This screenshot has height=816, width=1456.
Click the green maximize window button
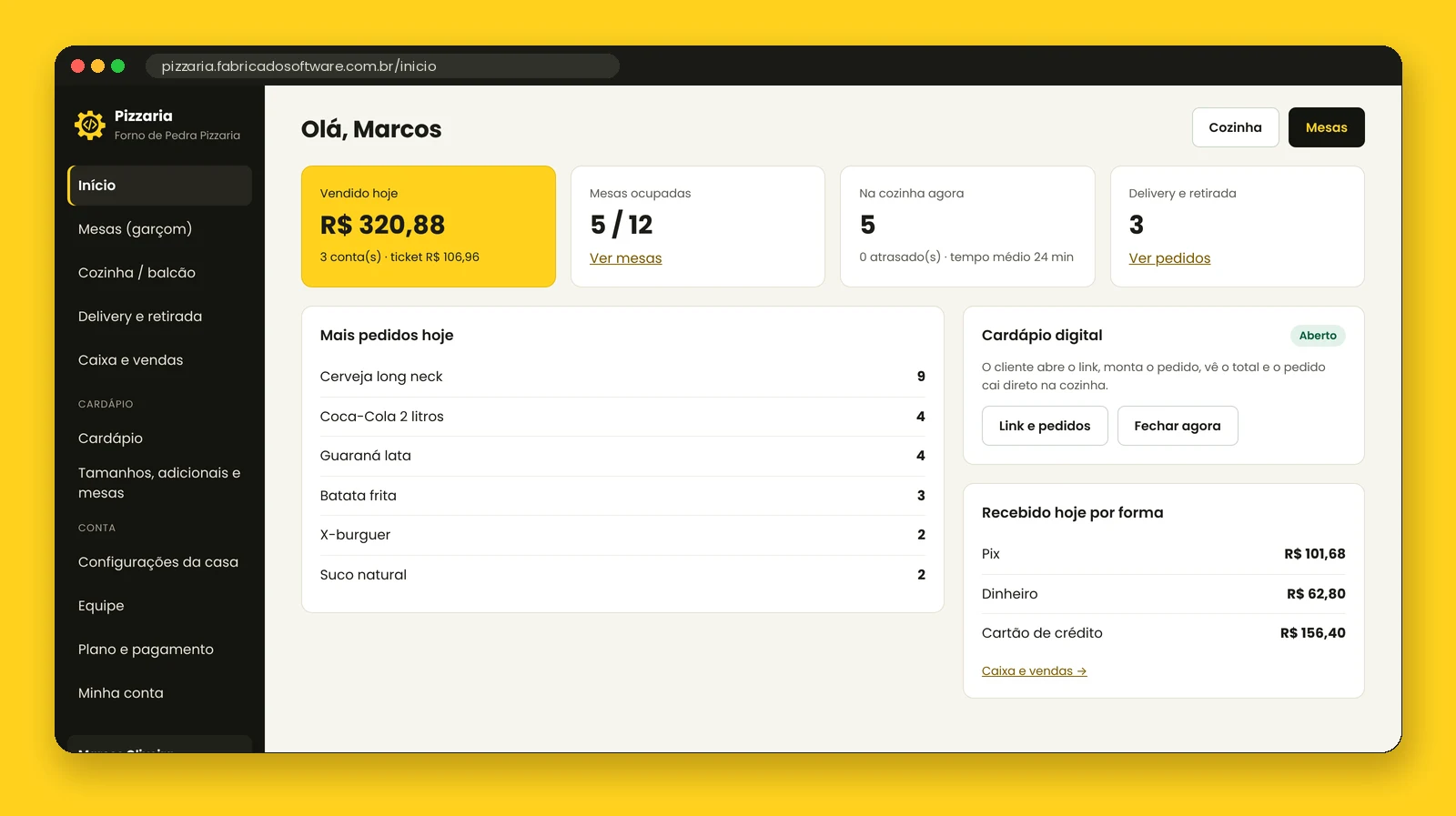click(x=117, y=66)
